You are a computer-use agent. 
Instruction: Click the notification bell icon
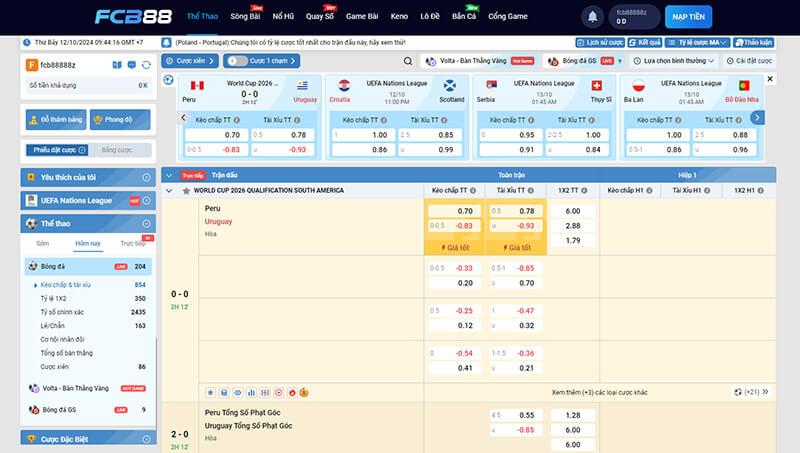(x=593, y=17)
